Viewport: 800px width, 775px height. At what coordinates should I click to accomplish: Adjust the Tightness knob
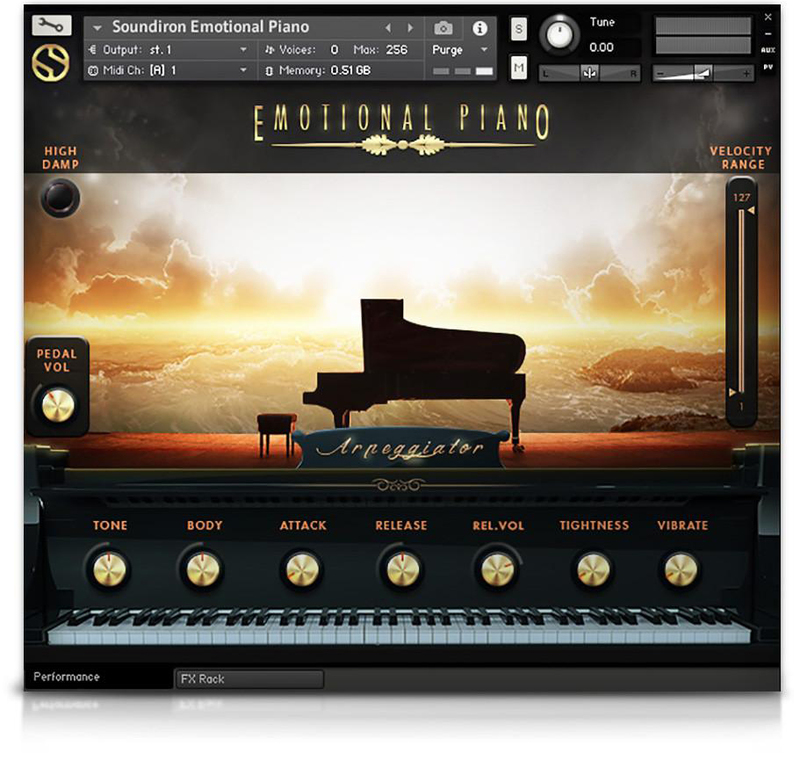click(x=593, y=569)
